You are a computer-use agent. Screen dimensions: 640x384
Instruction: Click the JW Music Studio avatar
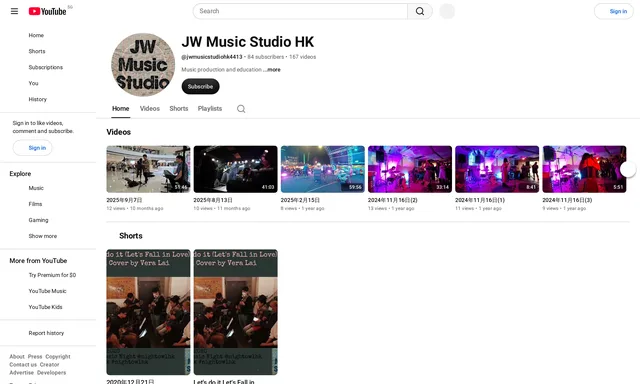143,65
